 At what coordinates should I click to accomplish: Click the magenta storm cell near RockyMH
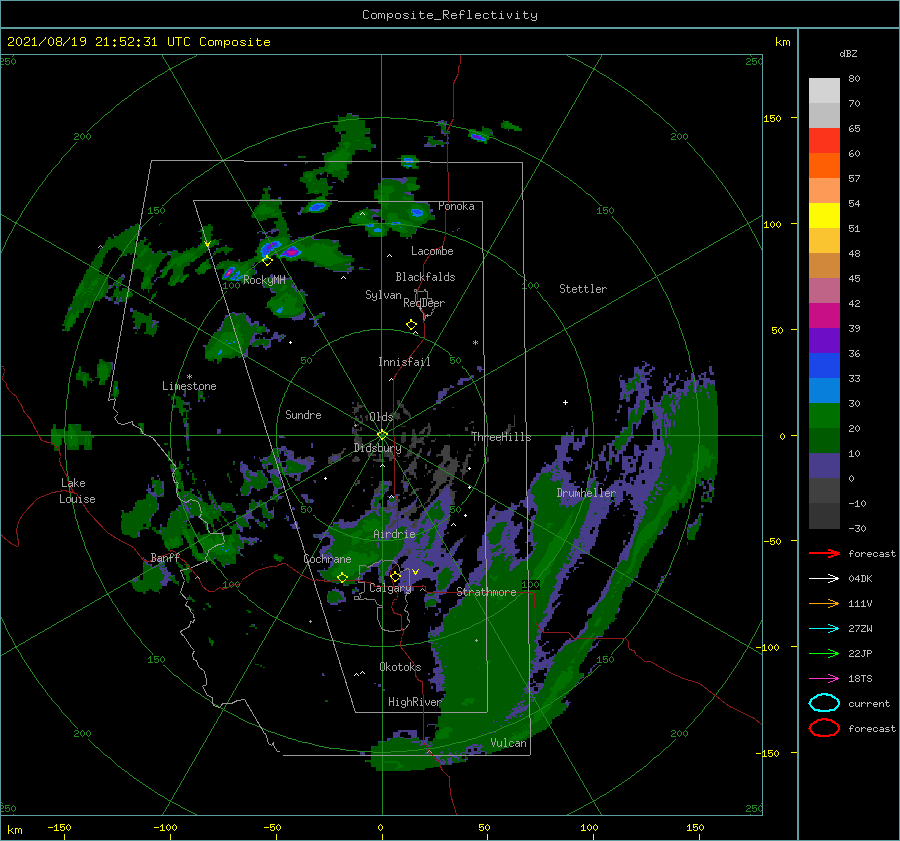291,252
